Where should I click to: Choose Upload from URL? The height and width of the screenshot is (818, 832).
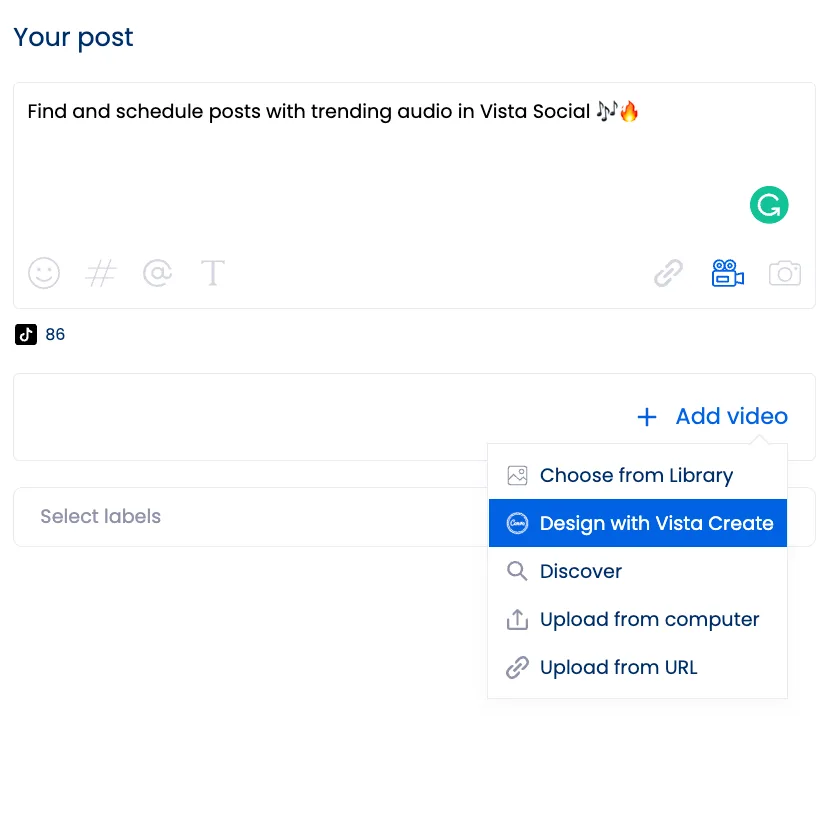[618, 667]
